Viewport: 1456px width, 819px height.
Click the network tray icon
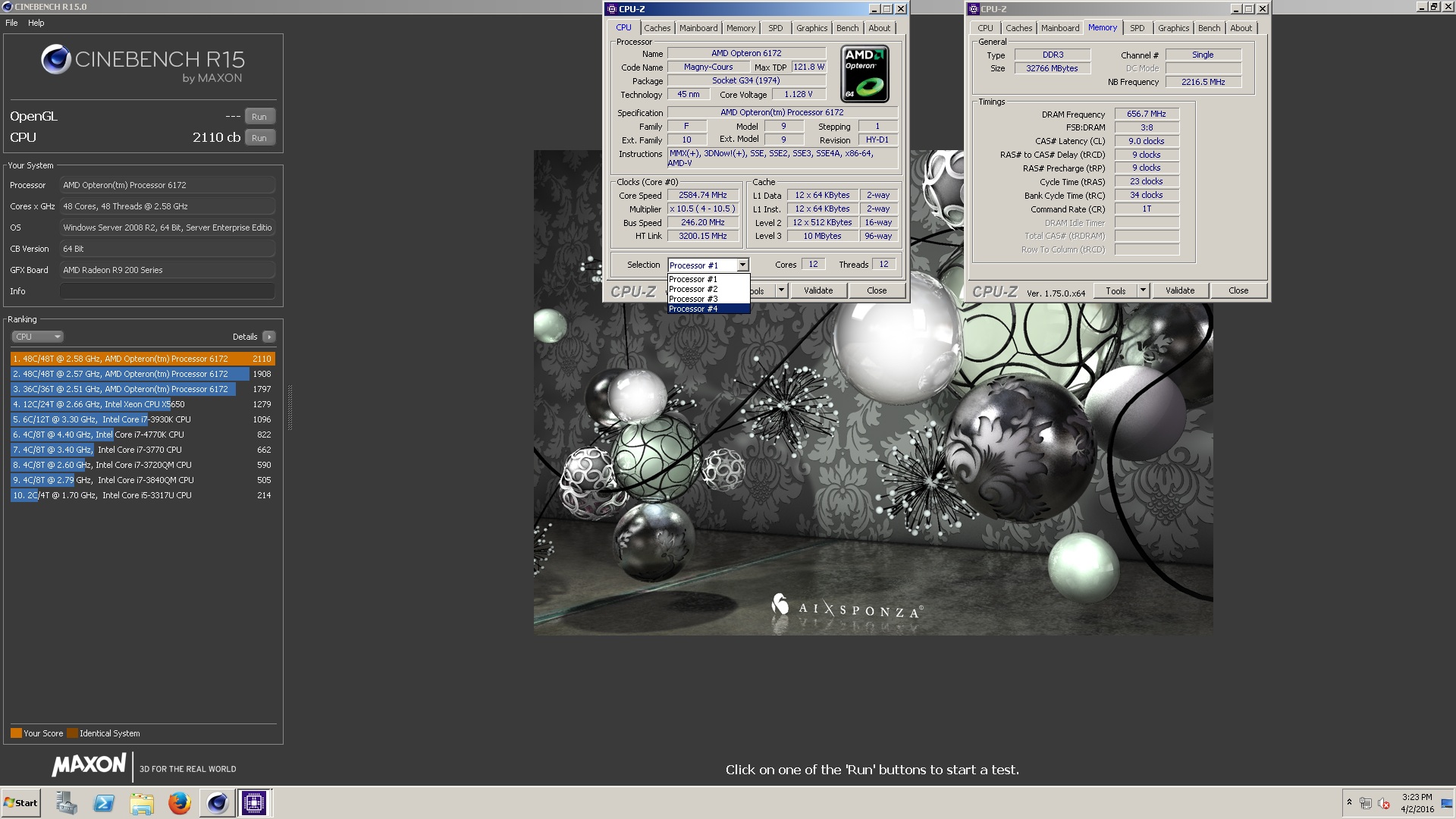[1366, 803]
